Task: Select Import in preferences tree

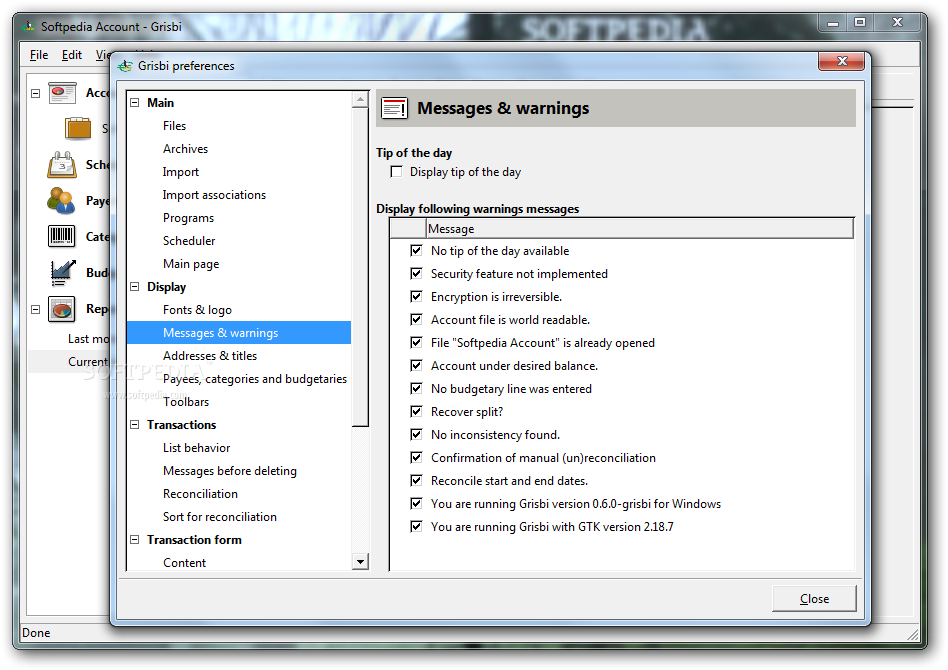Action: 180,172
